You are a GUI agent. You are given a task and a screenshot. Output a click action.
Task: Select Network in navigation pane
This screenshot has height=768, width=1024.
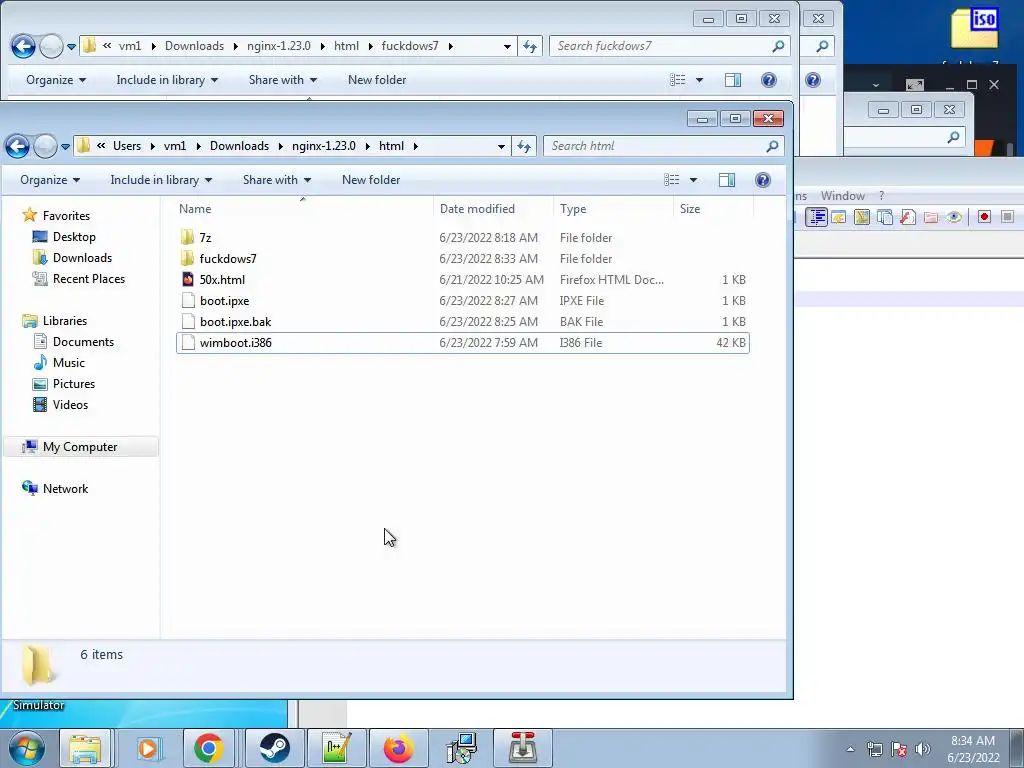(x=65, y=488)
